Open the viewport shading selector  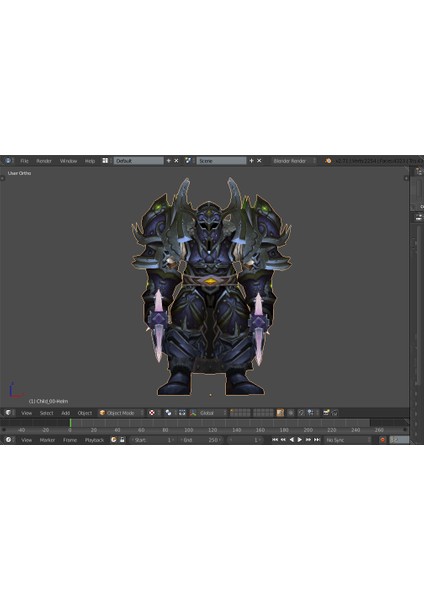[x=154, y=413]
